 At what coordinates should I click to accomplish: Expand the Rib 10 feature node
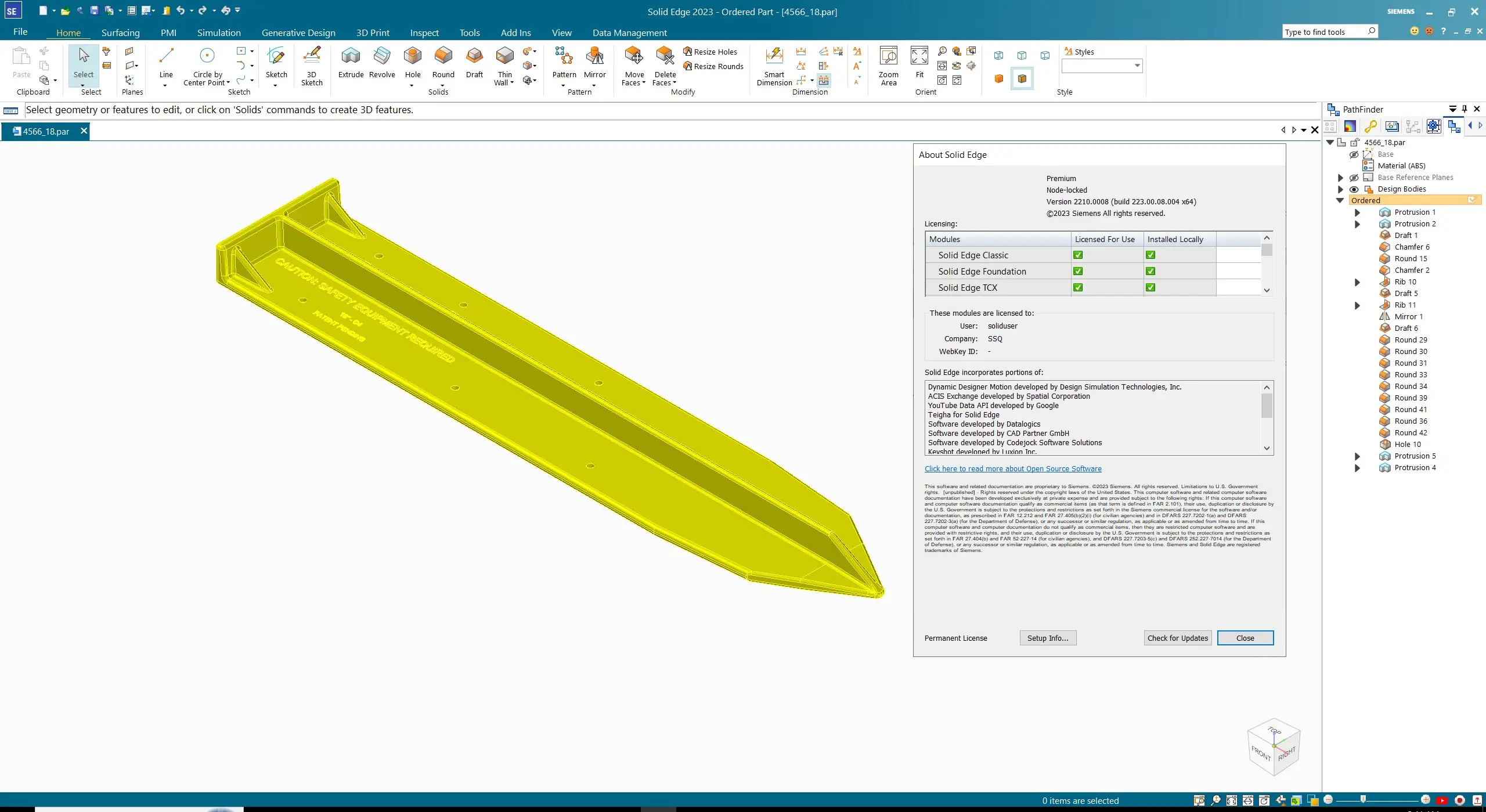click(x=1357, y=282)
